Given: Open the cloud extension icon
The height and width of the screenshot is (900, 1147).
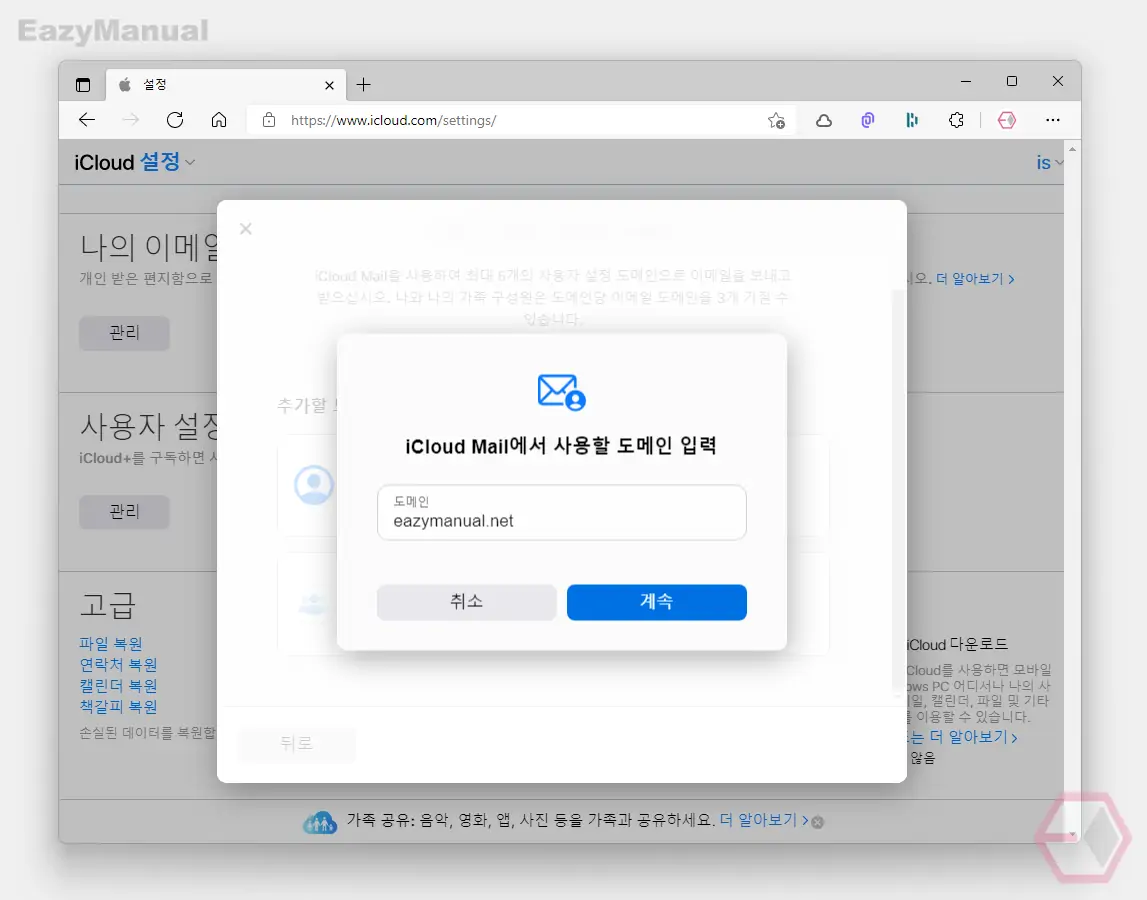Looking at the screenshot, I should point(824,120).
